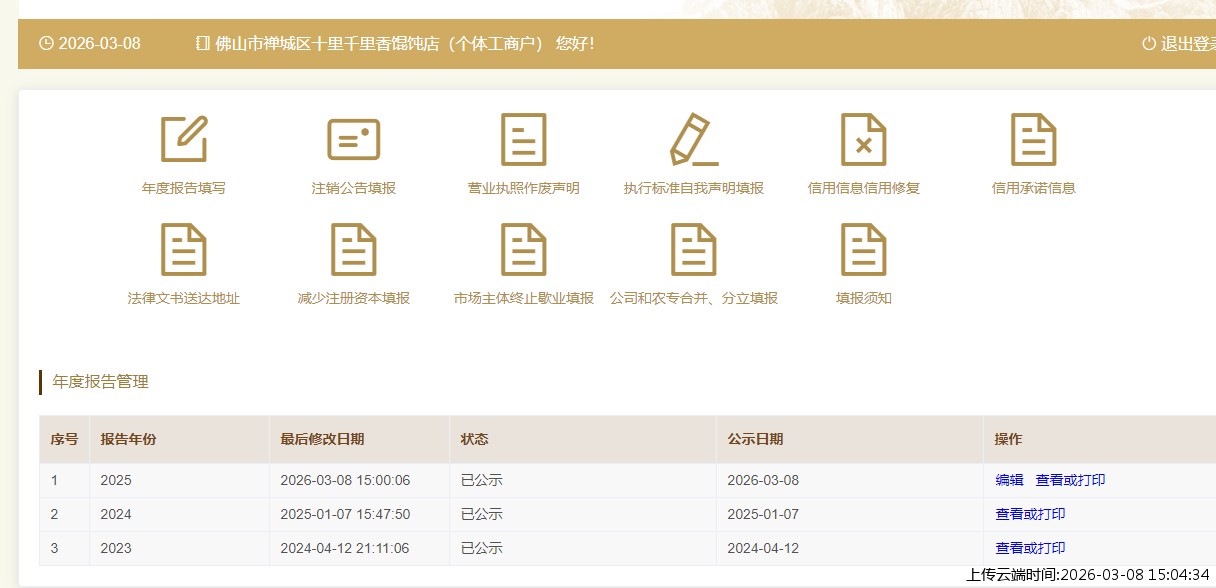Viewport: 1216px width, 588px height.
Task: Click the 信用承诺信息 document icon
Action: click(1033, 139)
